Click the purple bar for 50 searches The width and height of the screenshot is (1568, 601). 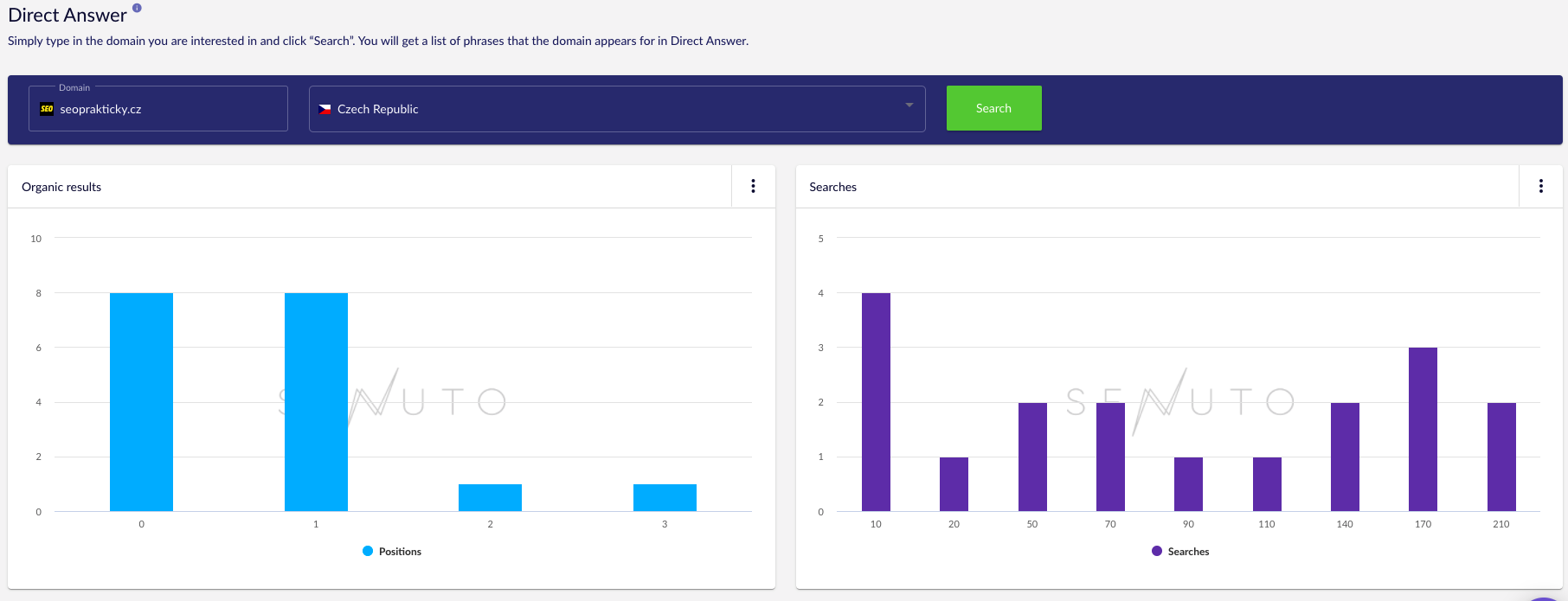pos(1032,457)
